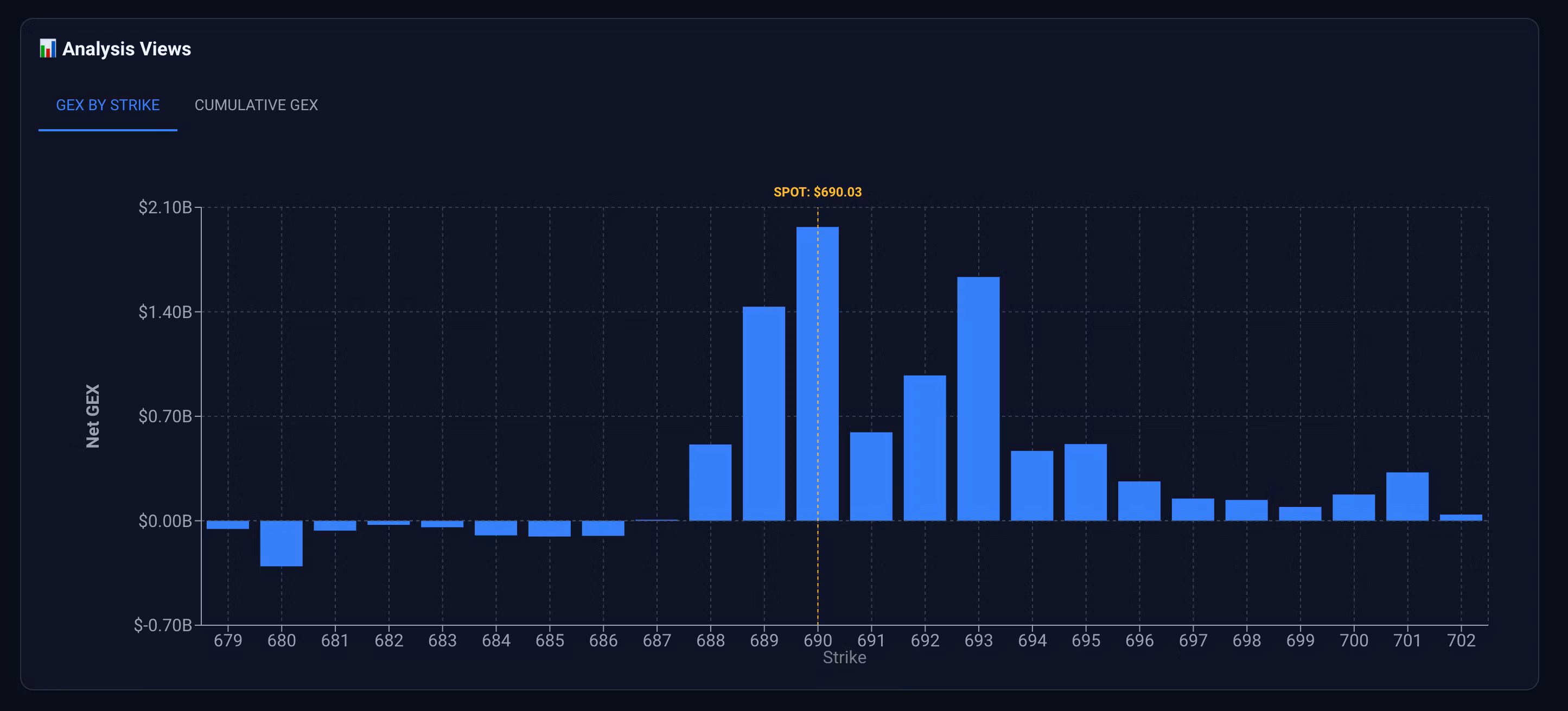The height and width of the screenshot is (711, 1568).
Task: Click the bar at strike 691
Action: point(871,477)
